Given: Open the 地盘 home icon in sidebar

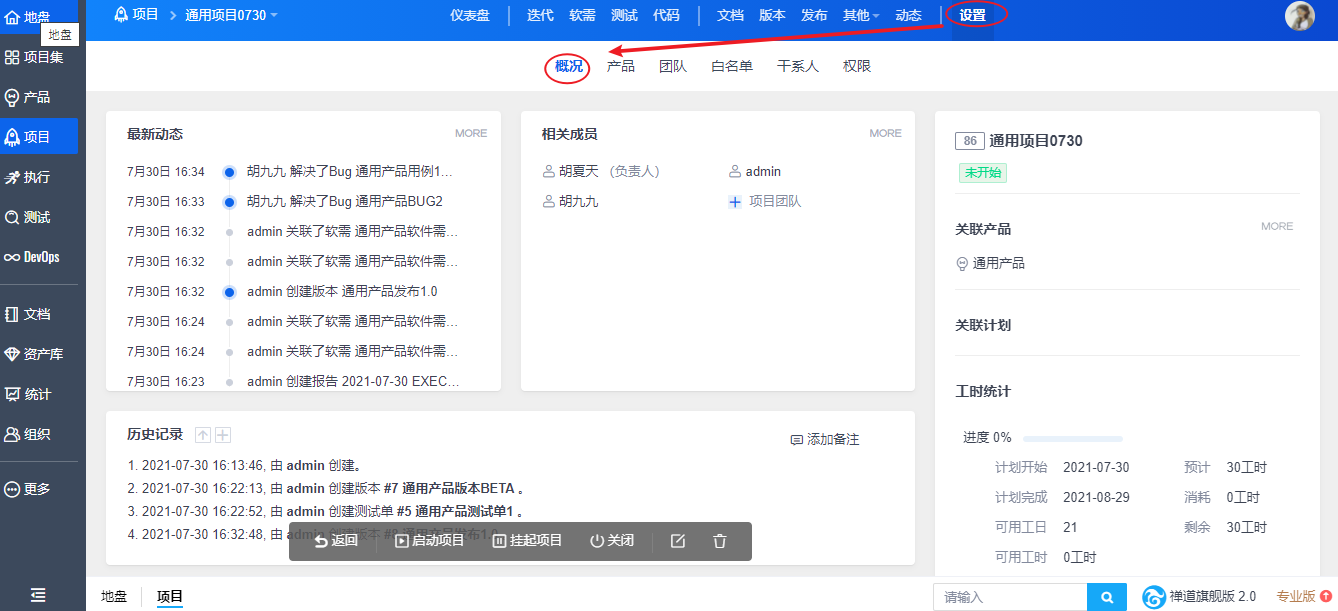Looking at the screenshot, I should pos(13,17).
